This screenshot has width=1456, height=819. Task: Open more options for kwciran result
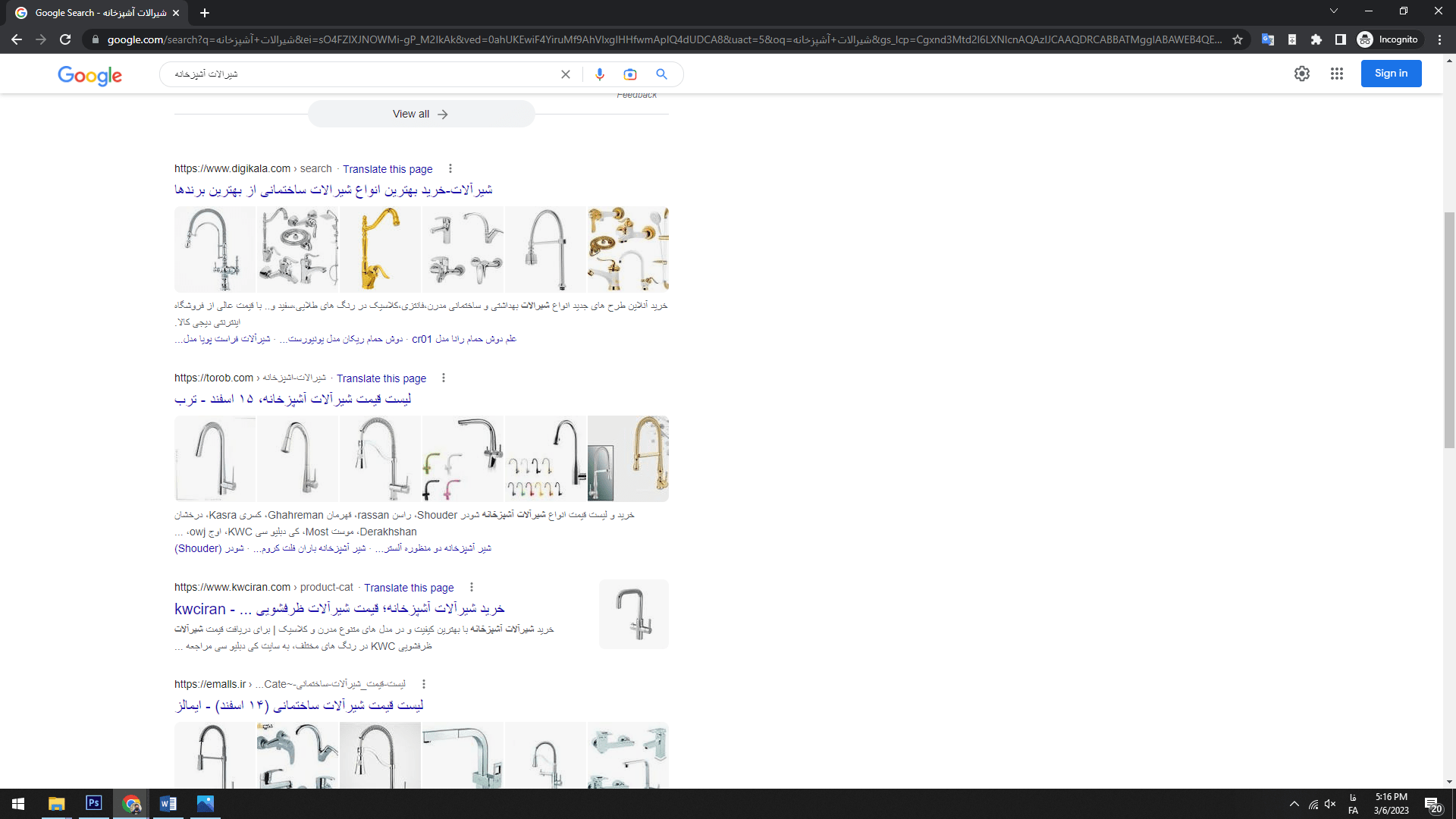[472, 587]
